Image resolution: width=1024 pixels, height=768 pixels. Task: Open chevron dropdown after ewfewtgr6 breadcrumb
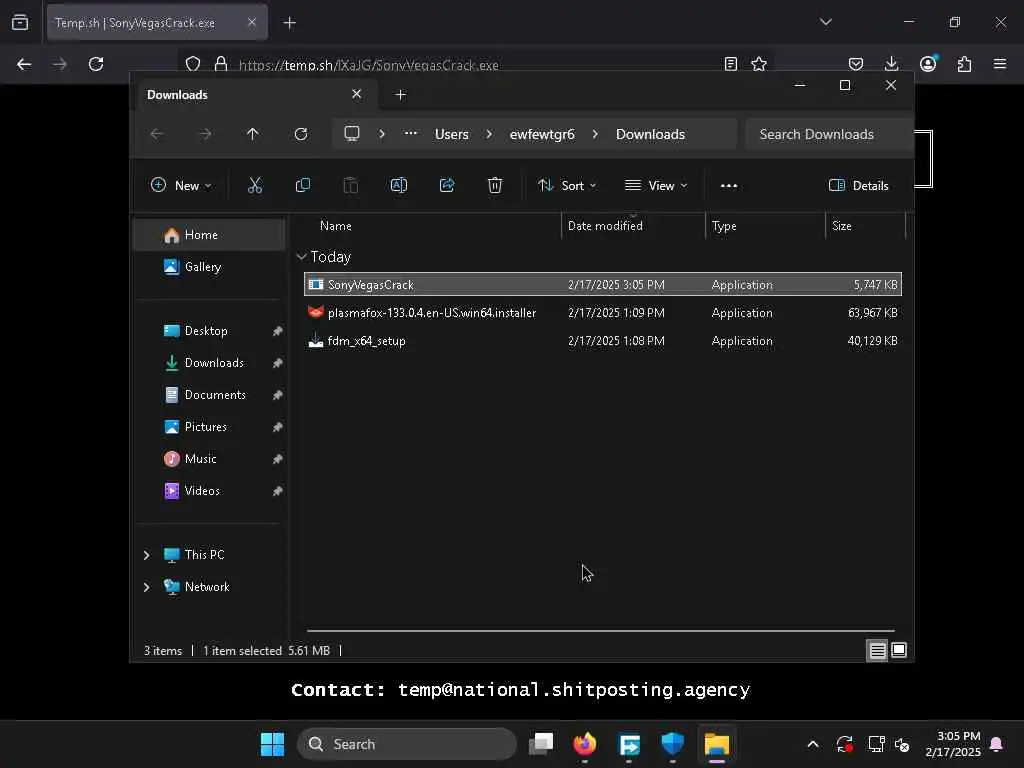click(x=595, y=134)
